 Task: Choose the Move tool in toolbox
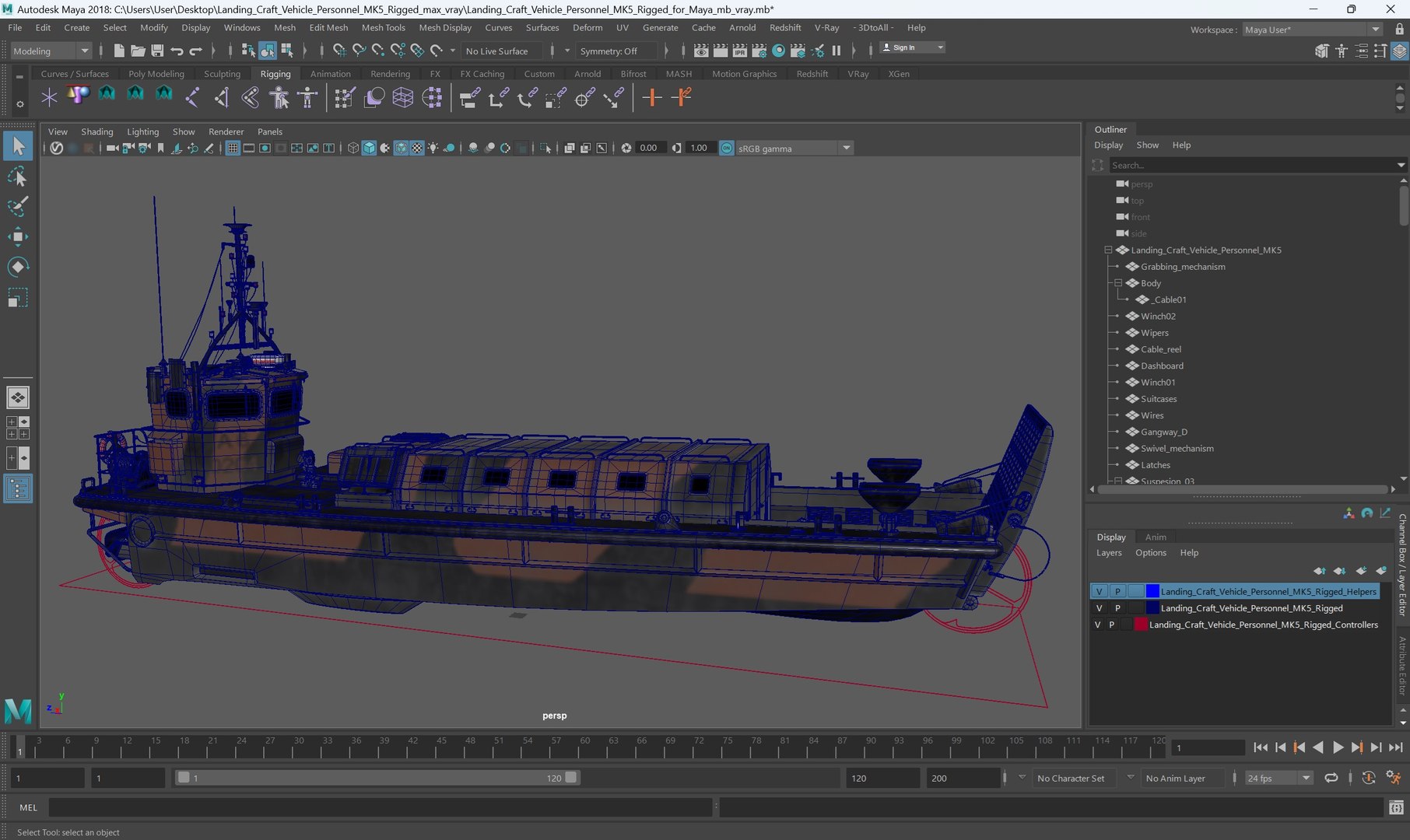(17, 237)
